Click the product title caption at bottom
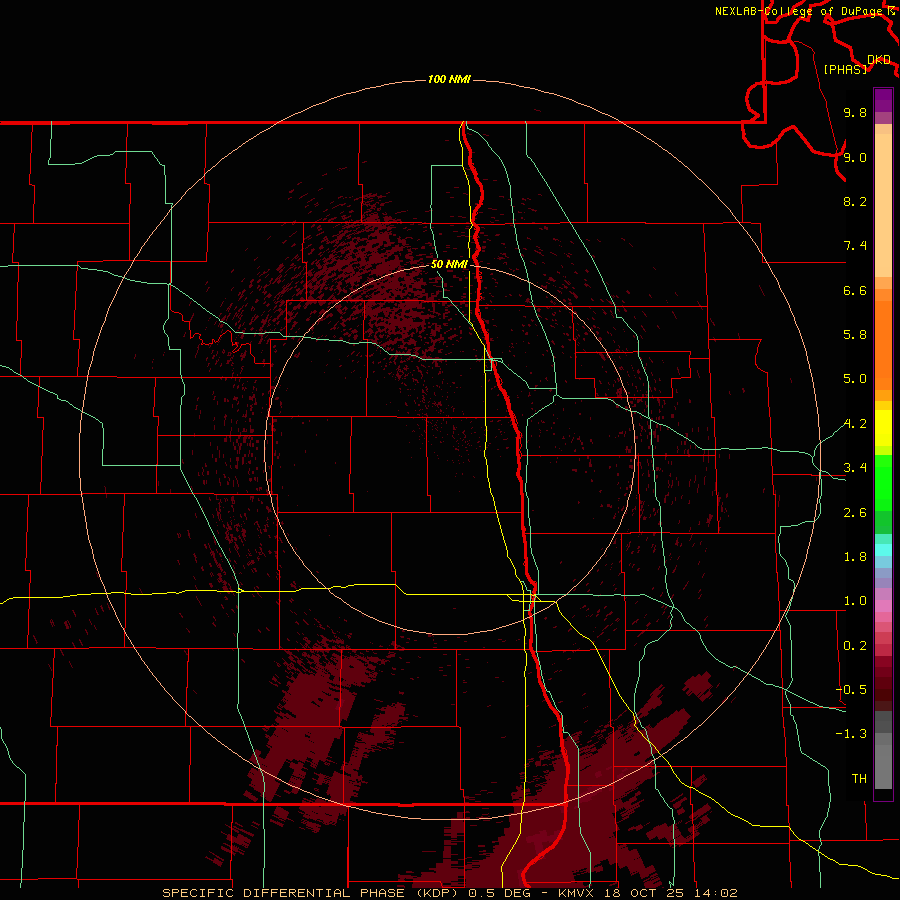The height and width of the screenshot is (900, 900). tap(449, 893)
